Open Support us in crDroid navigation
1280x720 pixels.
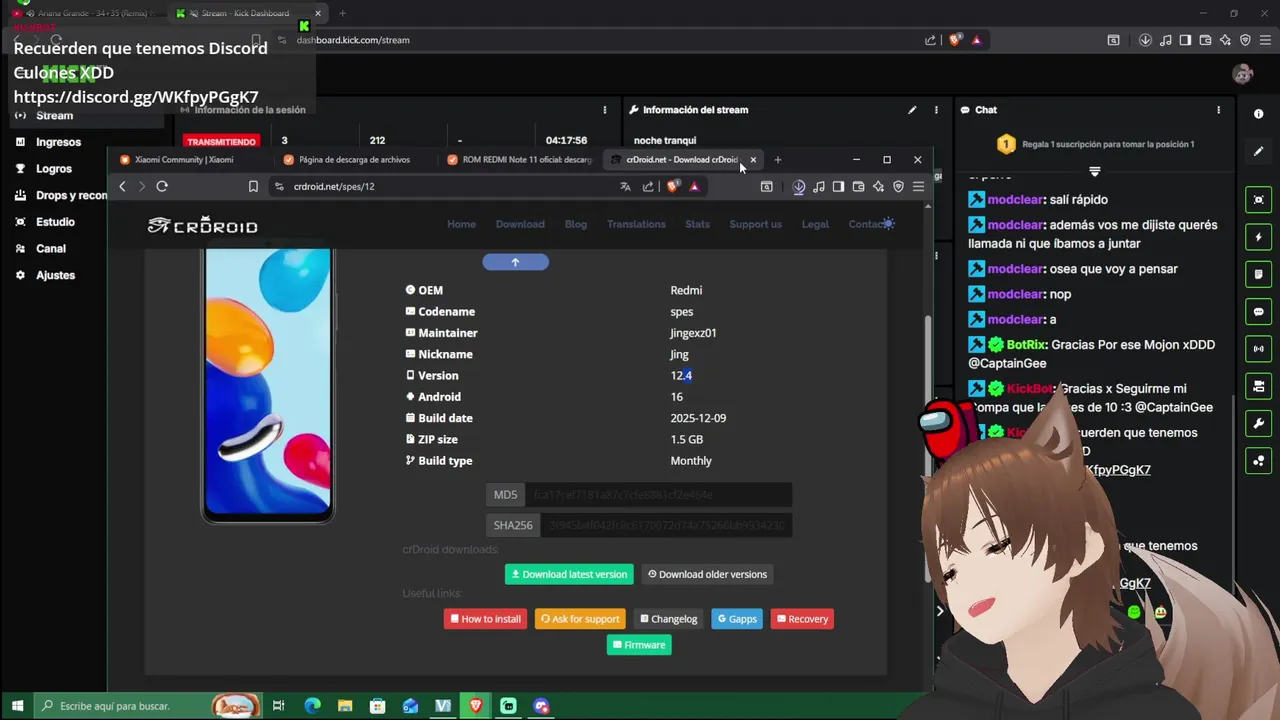click(x=755, y=224)
